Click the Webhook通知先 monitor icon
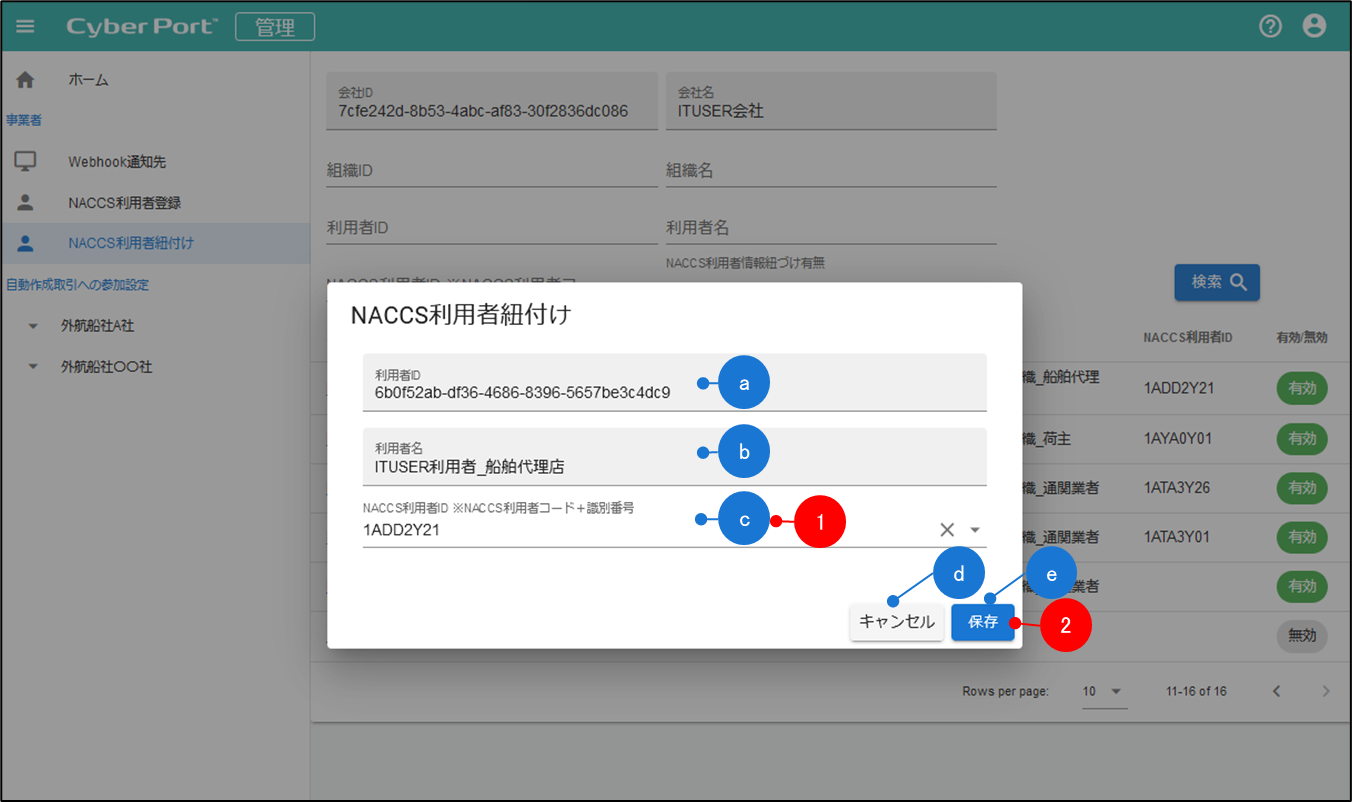The height and width of the screenshot is (802, 1352). (x=26, y=161)
